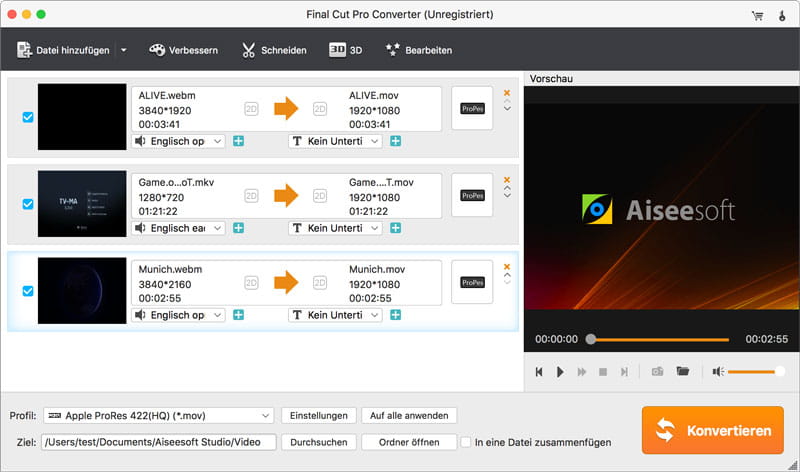Open audio track dropdown for Munich.webm
800x472 pixels.
pos(178,315)
